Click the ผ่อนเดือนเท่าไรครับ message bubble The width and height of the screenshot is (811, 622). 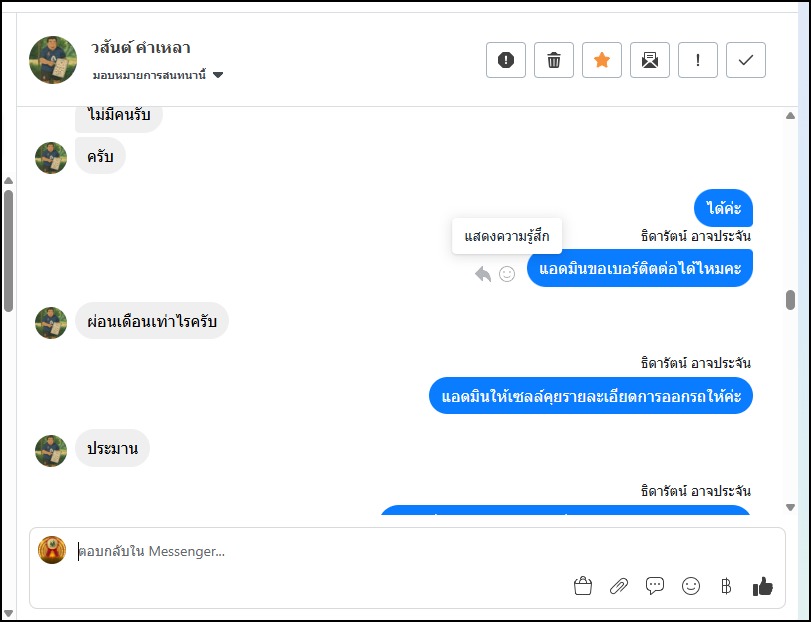click(152, 321)
